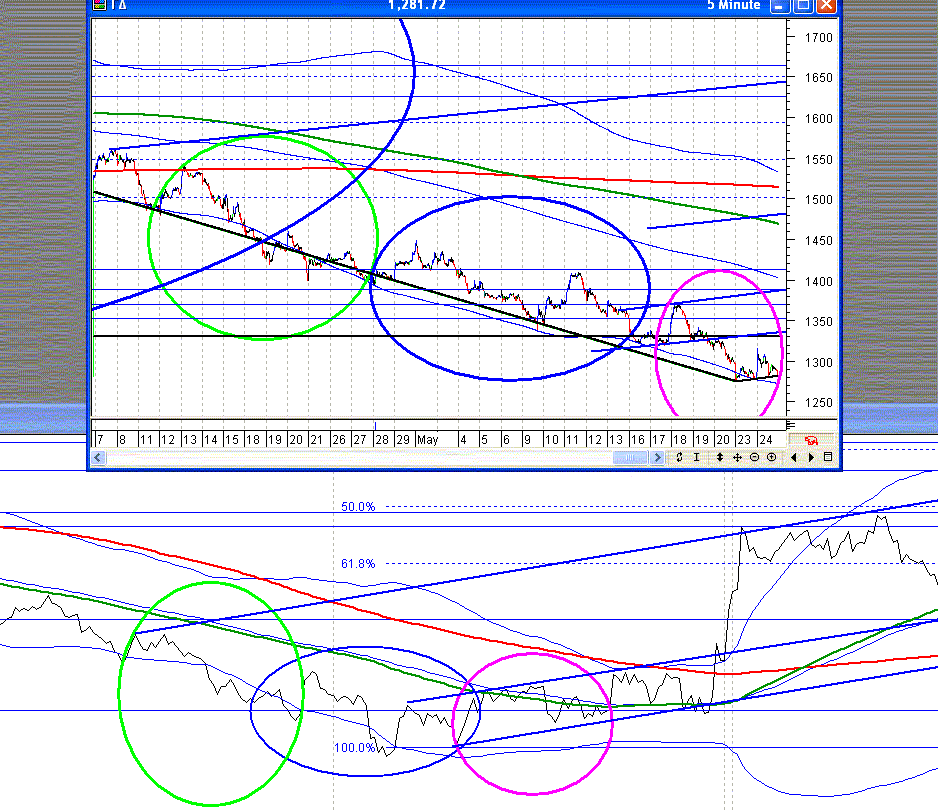Step chart forward with right triangle
This screenshot has width=938, height=810.
pyautogui.click(x=810, y=457)
